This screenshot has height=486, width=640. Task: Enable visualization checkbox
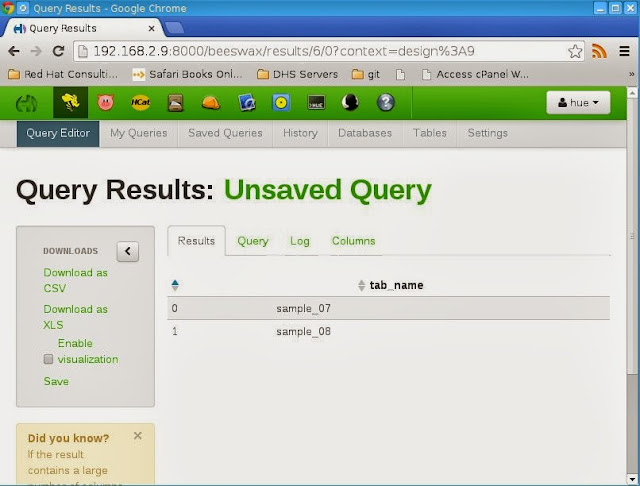pyautogui.click(x=48, y=359)
